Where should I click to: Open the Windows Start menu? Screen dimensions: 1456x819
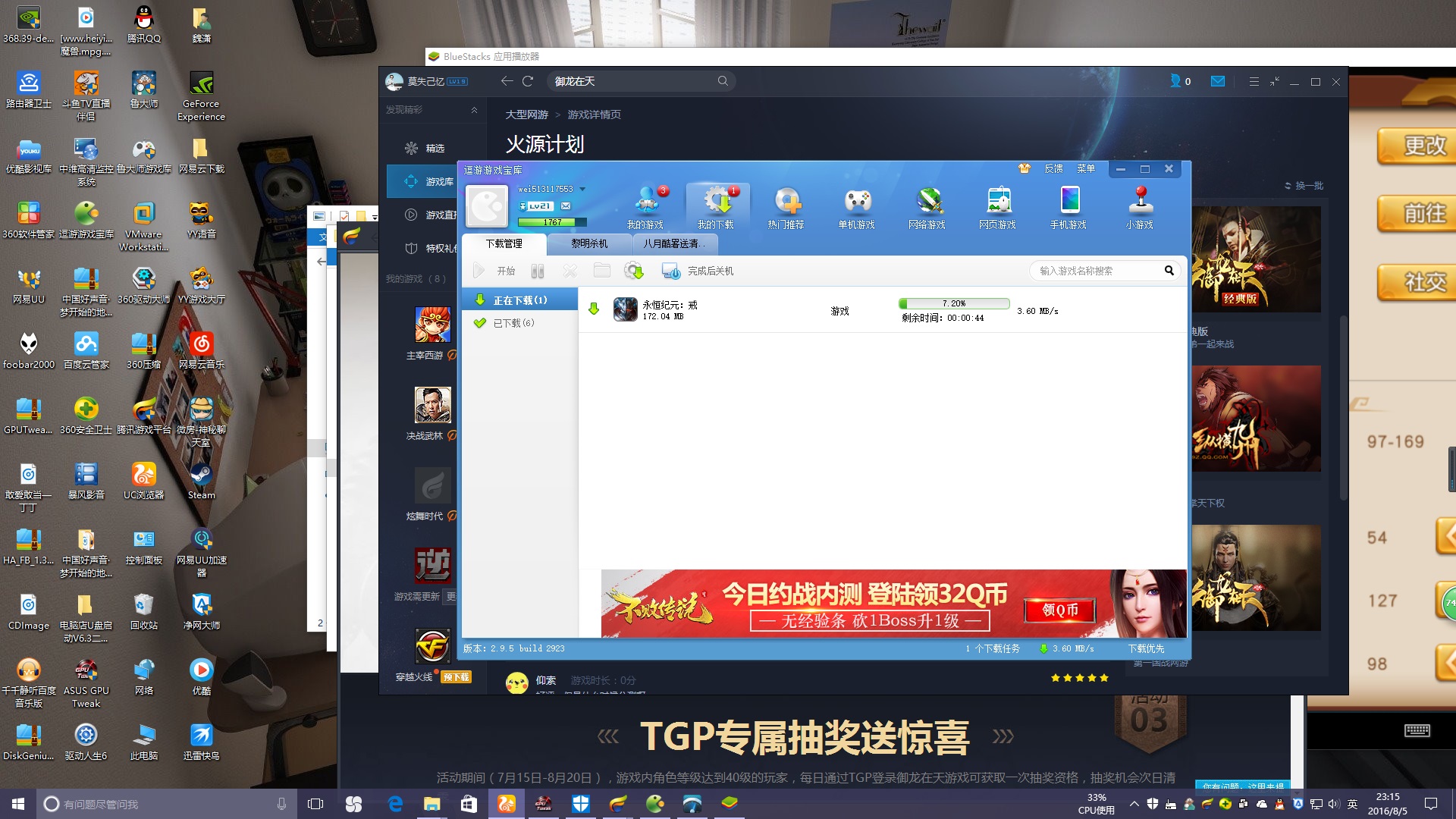(18, 804)
